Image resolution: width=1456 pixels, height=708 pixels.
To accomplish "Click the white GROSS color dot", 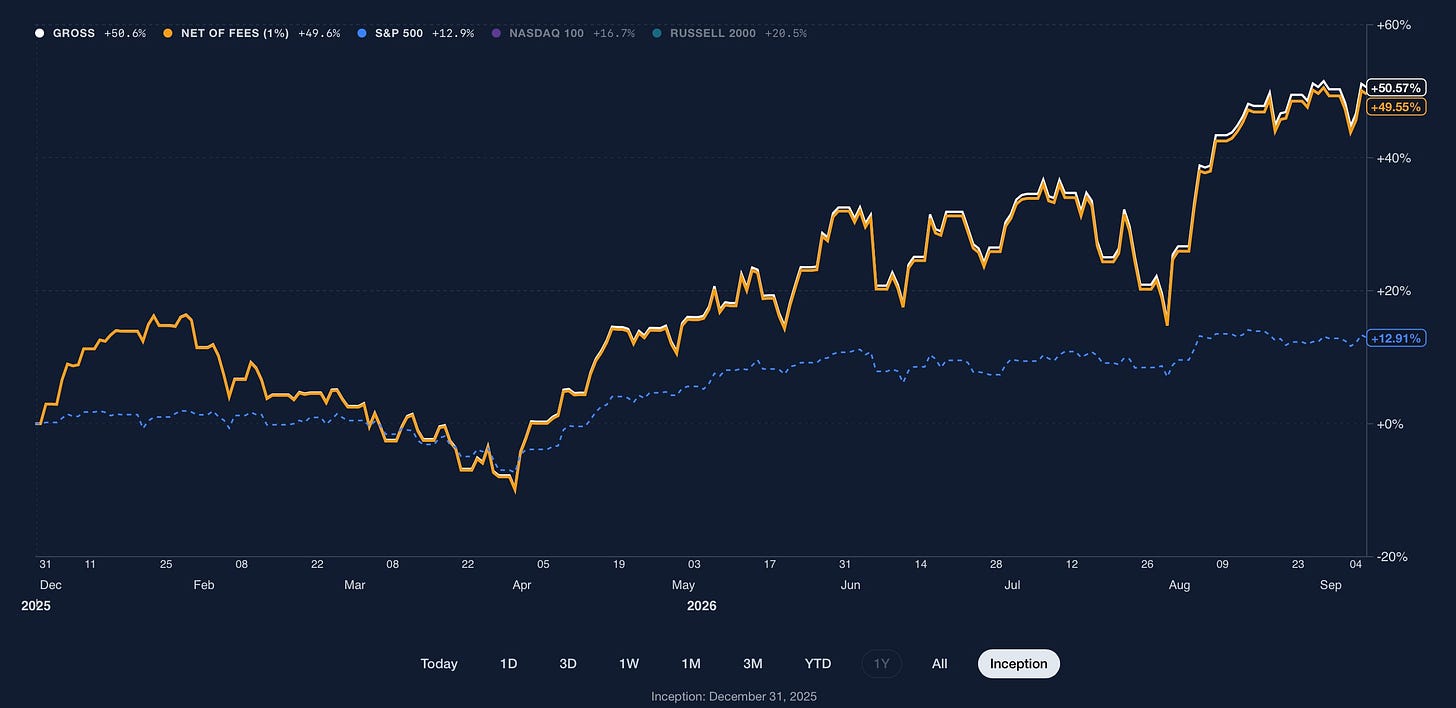I will [x=39, y=33].
